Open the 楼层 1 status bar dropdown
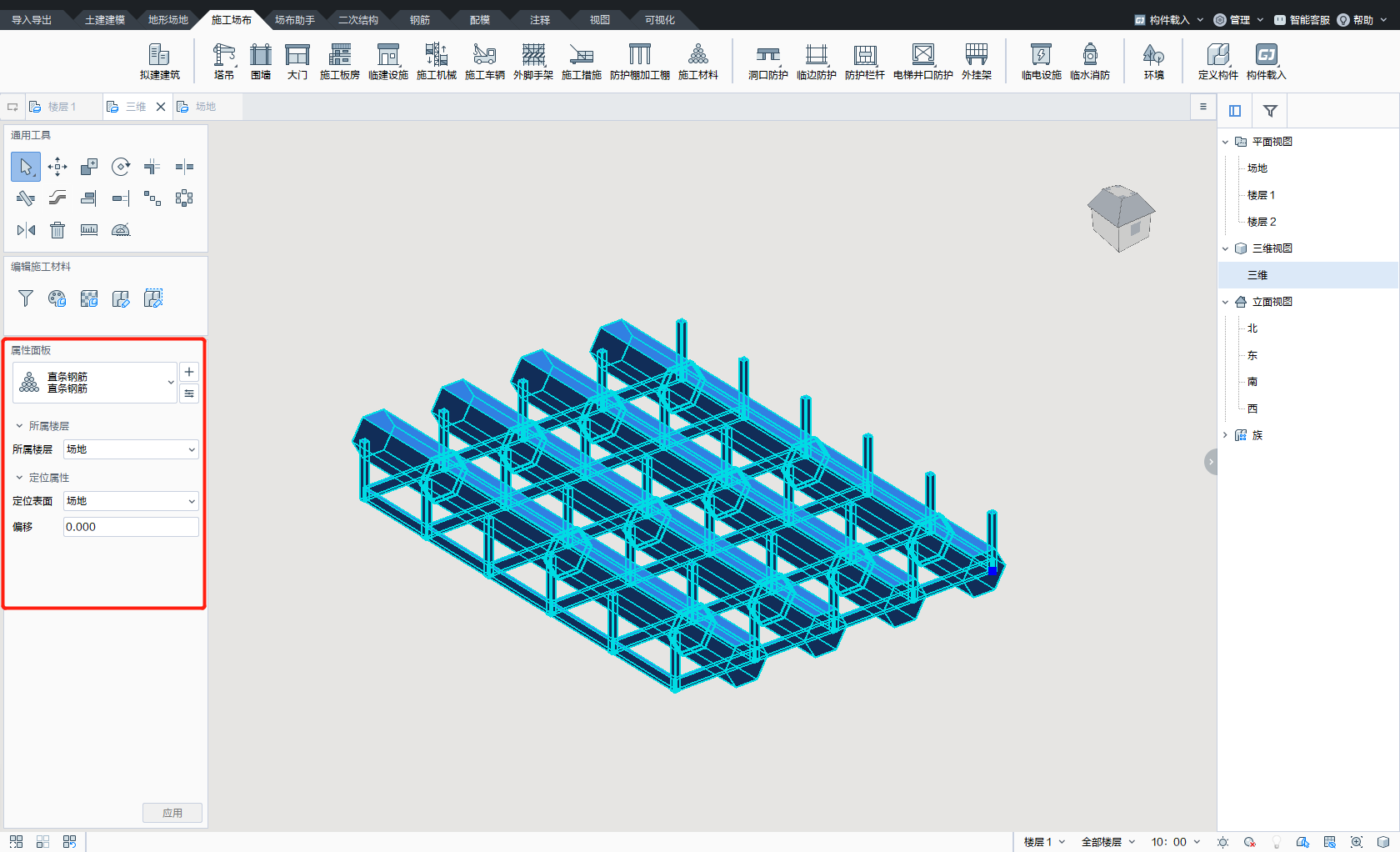This screenshot has width=1400, height=852. click(1044, 842)
